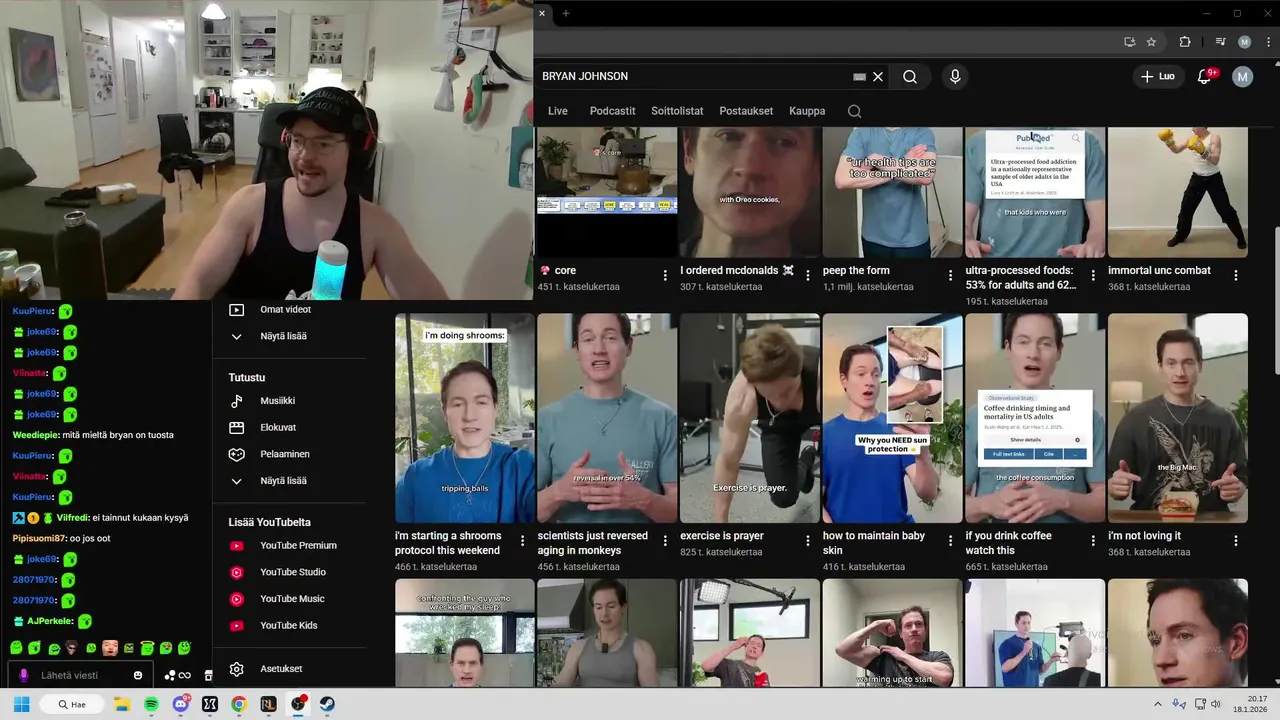Screen dimensions: 1280x720
Task: Open Spotify from the taskbar
Action: pyautogui.click(x=151, y=704)
